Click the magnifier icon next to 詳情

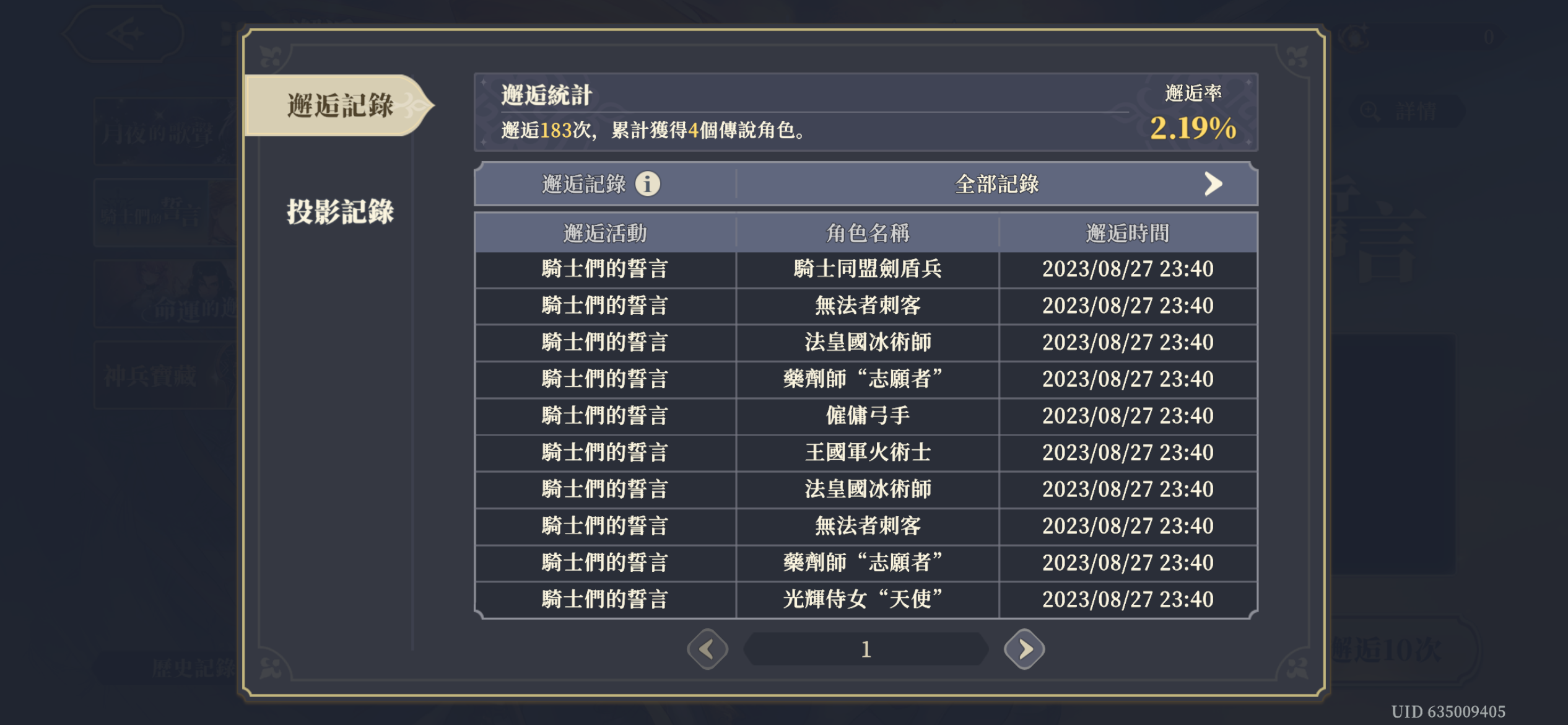[1369, 112]
